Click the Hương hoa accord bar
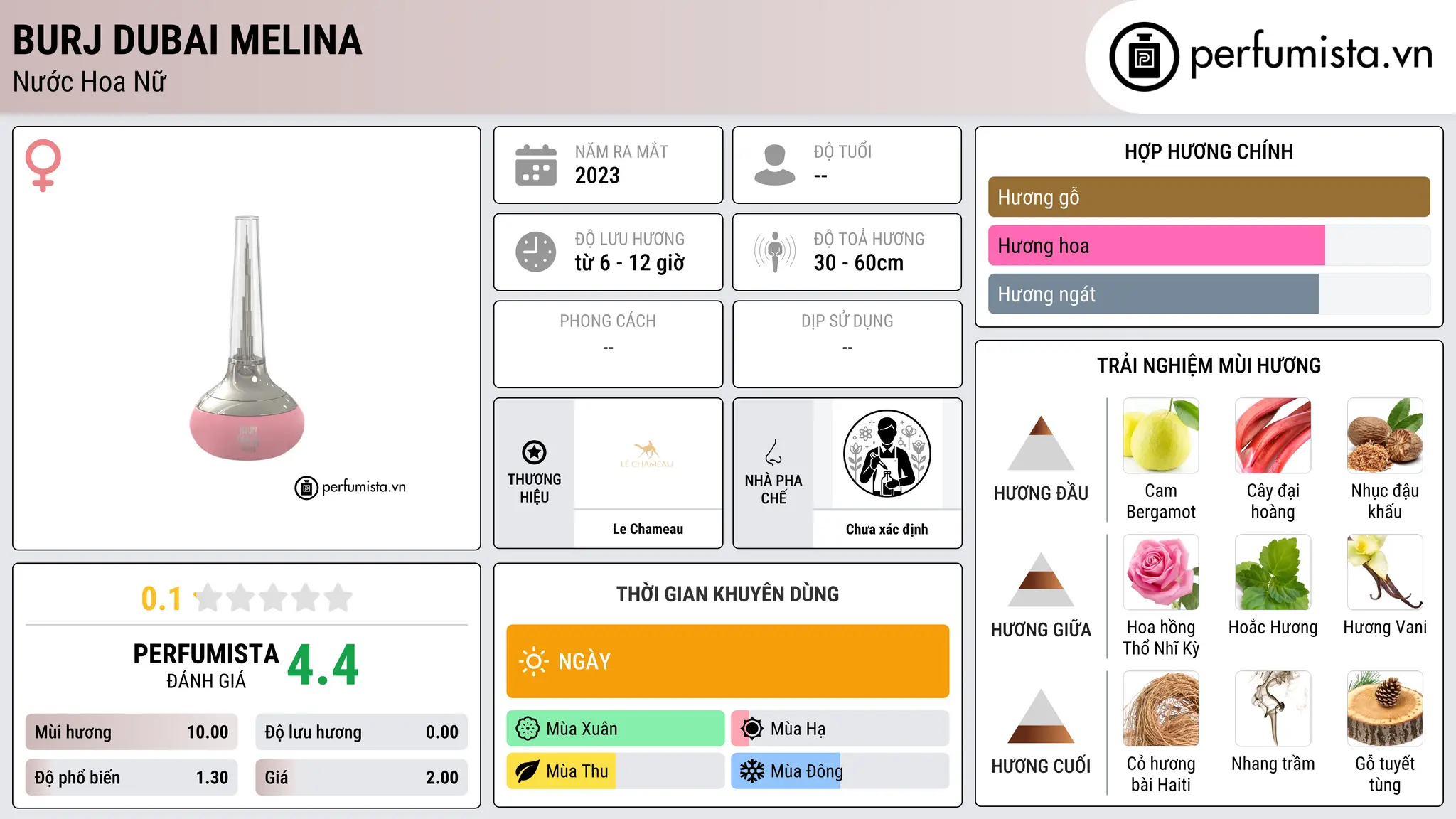The height and width of the screenshot is (819, 1456). coord(1209,245)
